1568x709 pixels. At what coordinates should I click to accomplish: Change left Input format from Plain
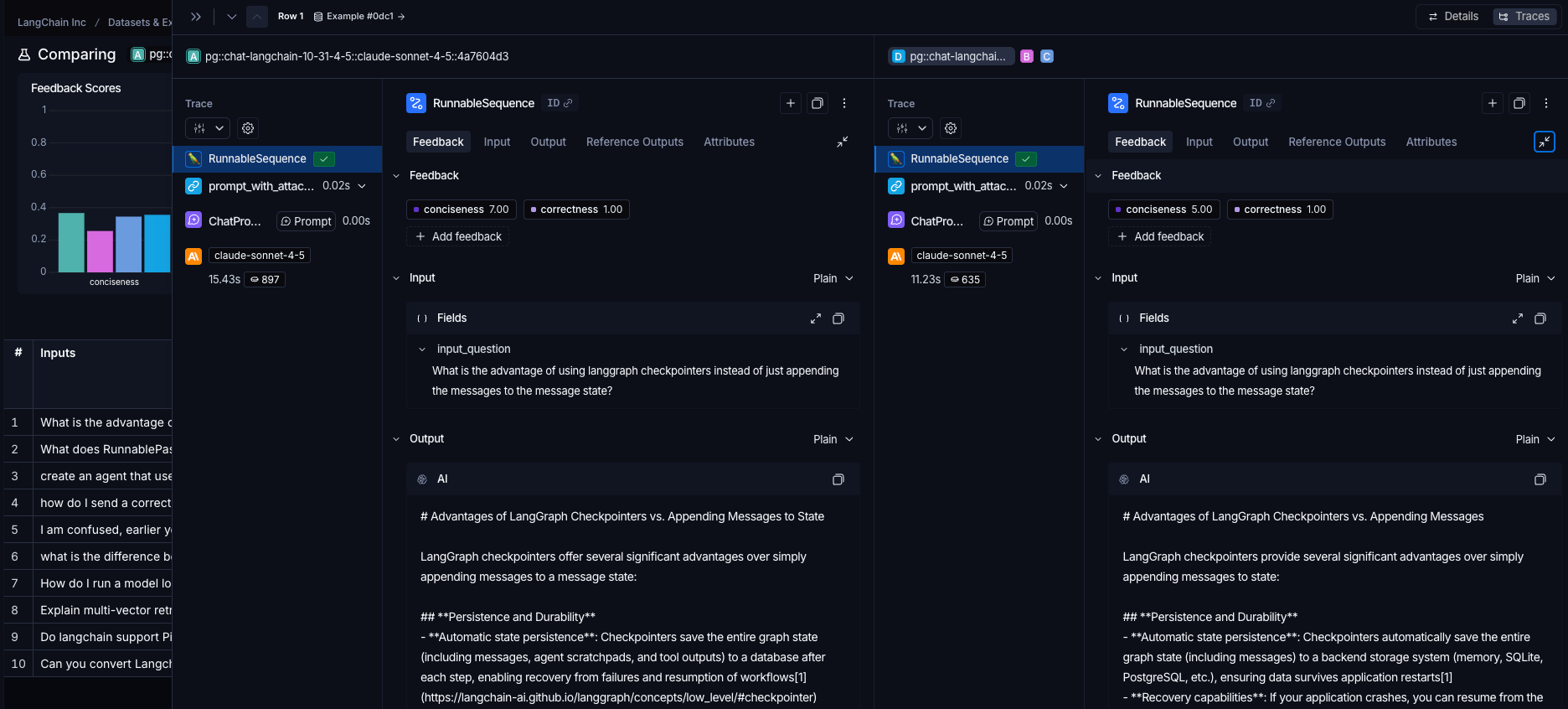(x=833, y=278)
